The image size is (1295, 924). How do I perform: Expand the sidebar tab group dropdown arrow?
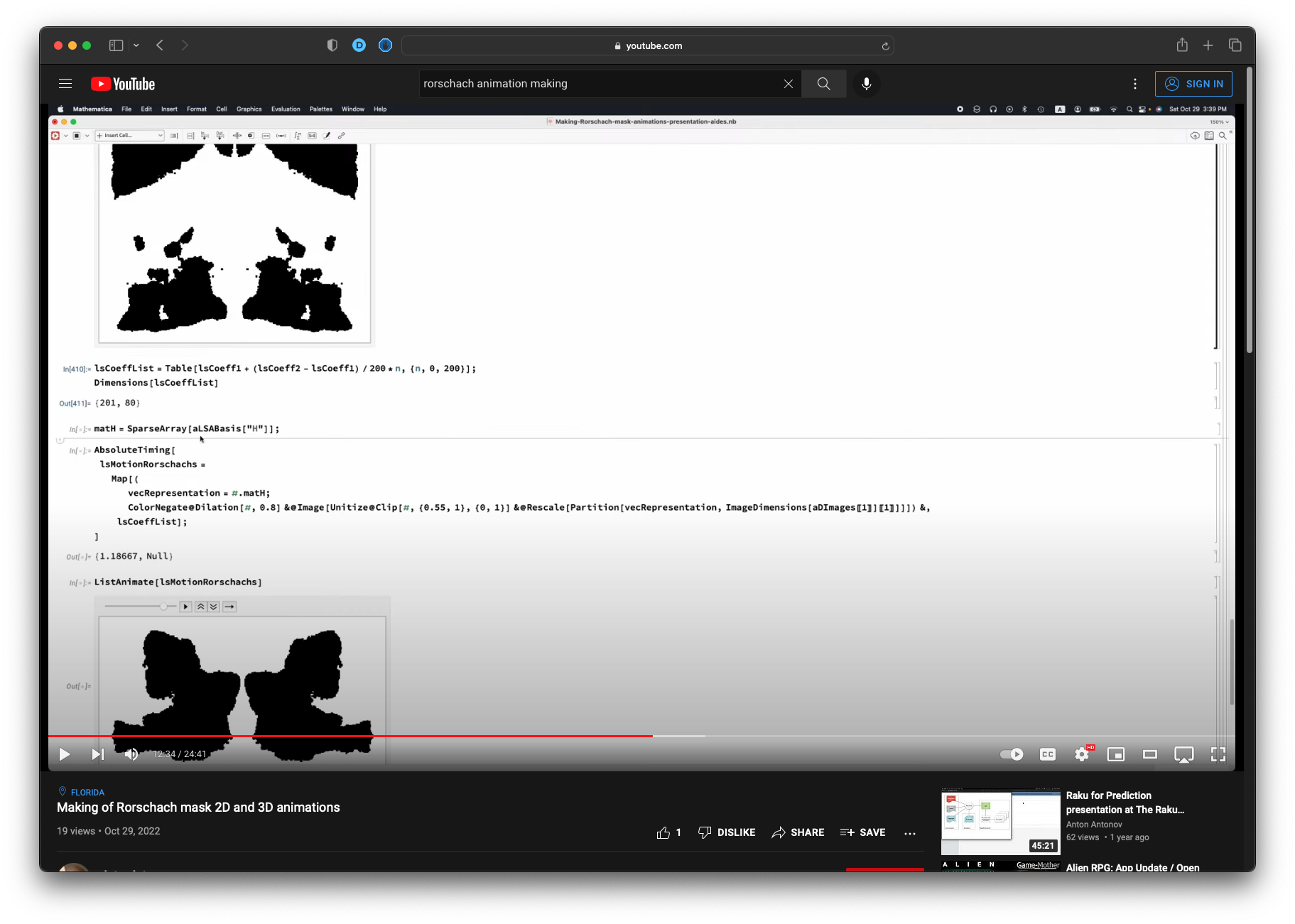pos(136,45)
